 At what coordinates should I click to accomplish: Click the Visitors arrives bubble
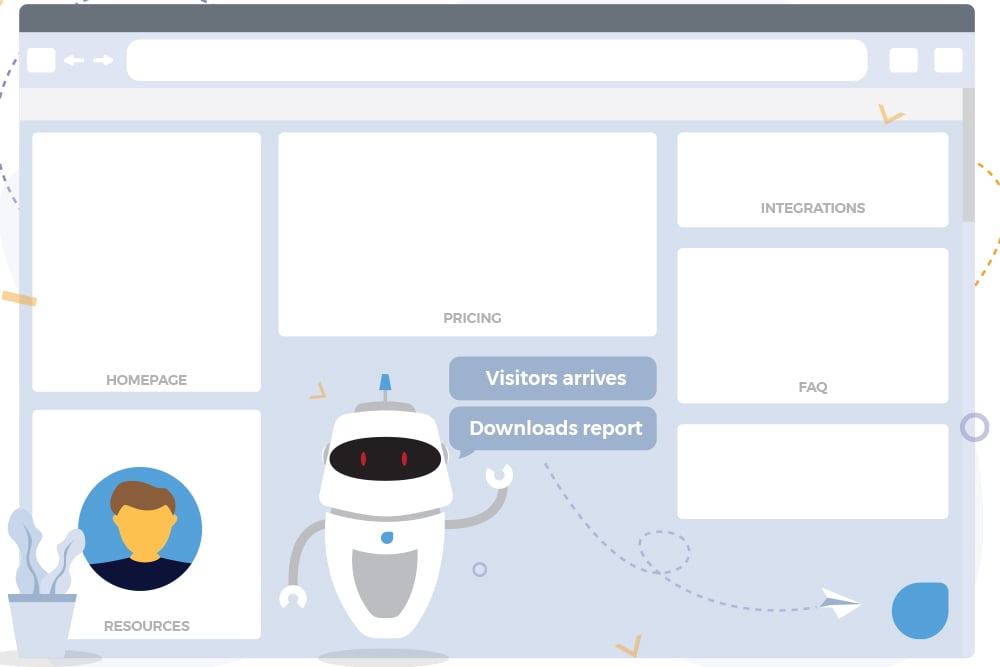[553, 378]
